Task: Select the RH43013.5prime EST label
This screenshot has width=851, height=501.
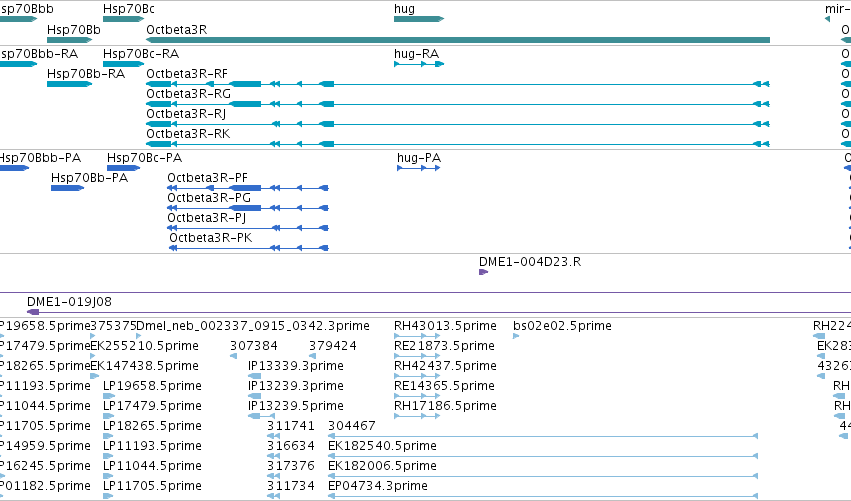Action: (x=445, y=326)
